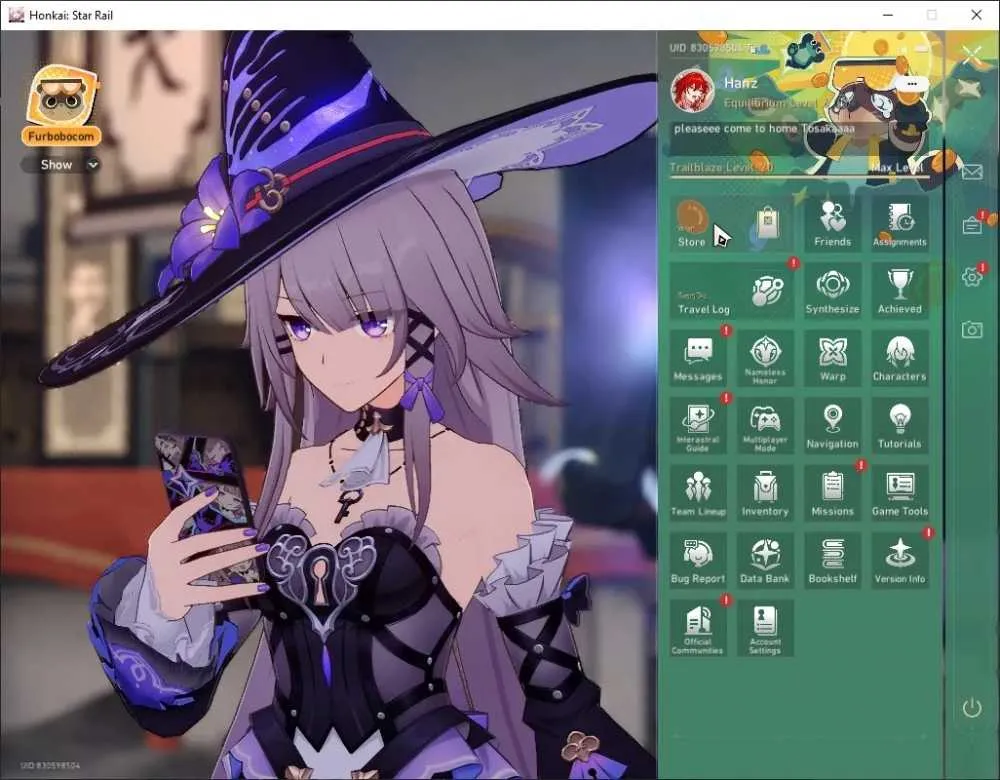Open the mail envelope icon
The height and width of the screenshot is (780, 1000).
972,172
